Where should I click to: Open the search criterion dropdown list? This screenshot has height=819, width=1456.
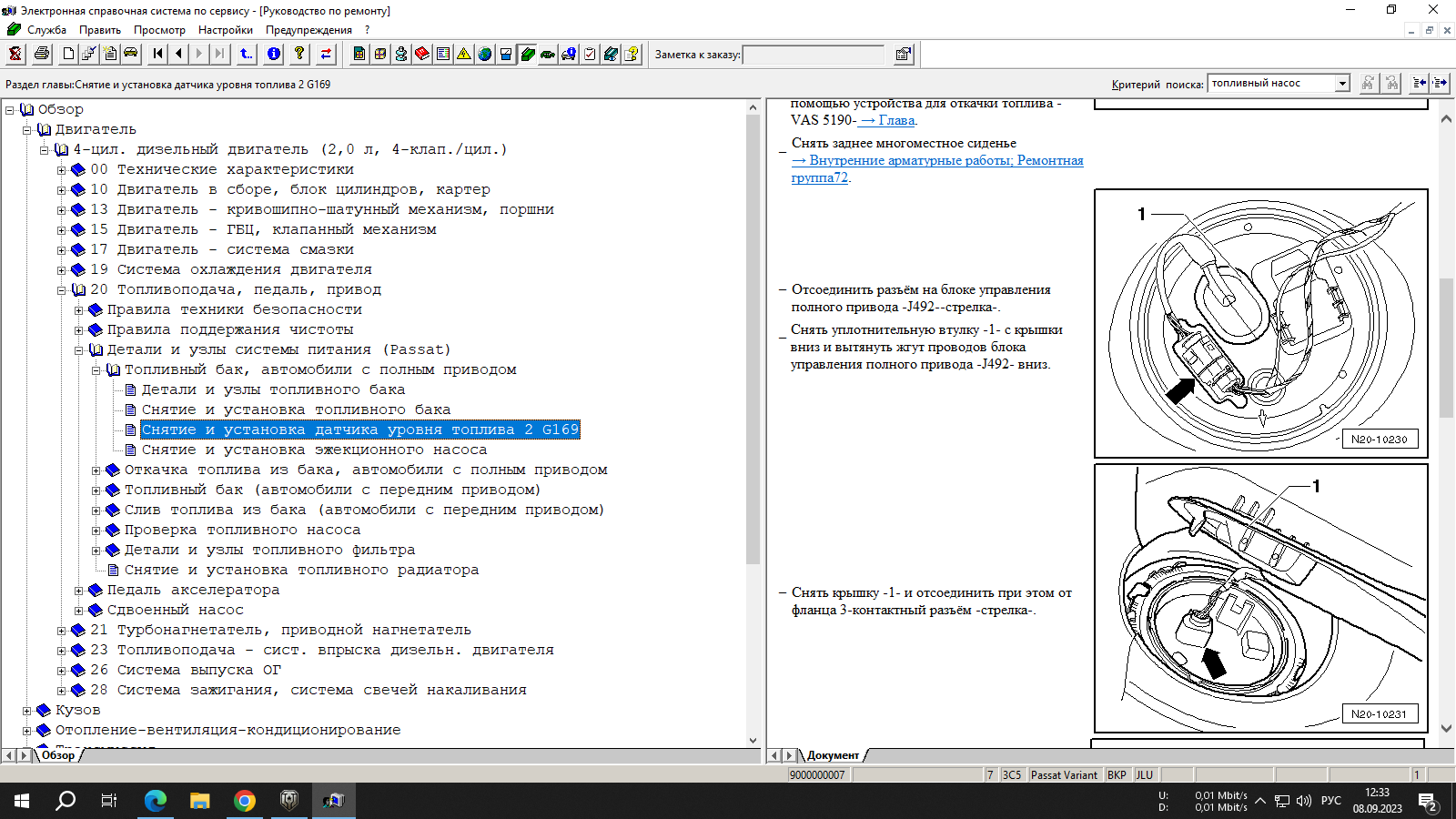click(1341, 84)
